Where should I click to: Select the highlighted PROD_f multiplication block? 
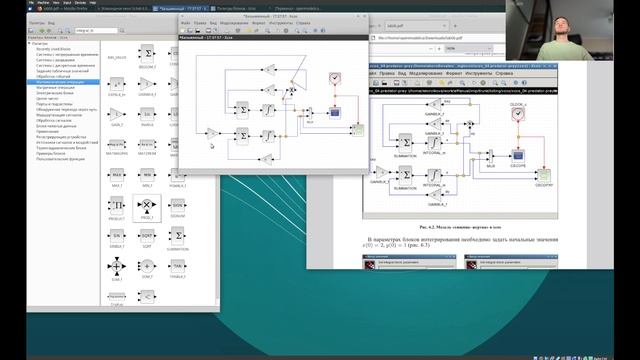147,208
